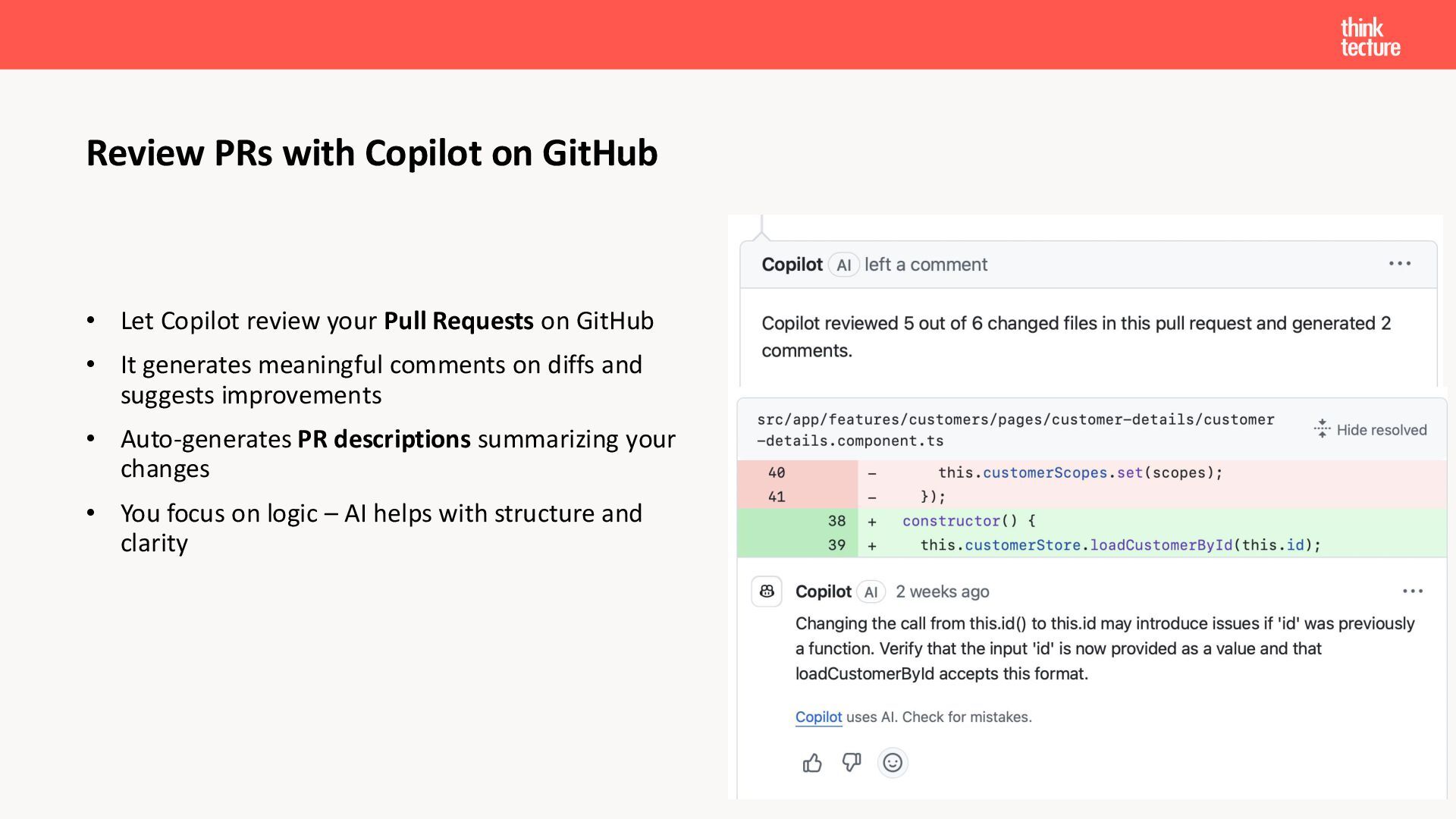Click the Copilot avatar icon beside the comment
This screenshot has width=1456, height=819.
[x=767, y=591]
